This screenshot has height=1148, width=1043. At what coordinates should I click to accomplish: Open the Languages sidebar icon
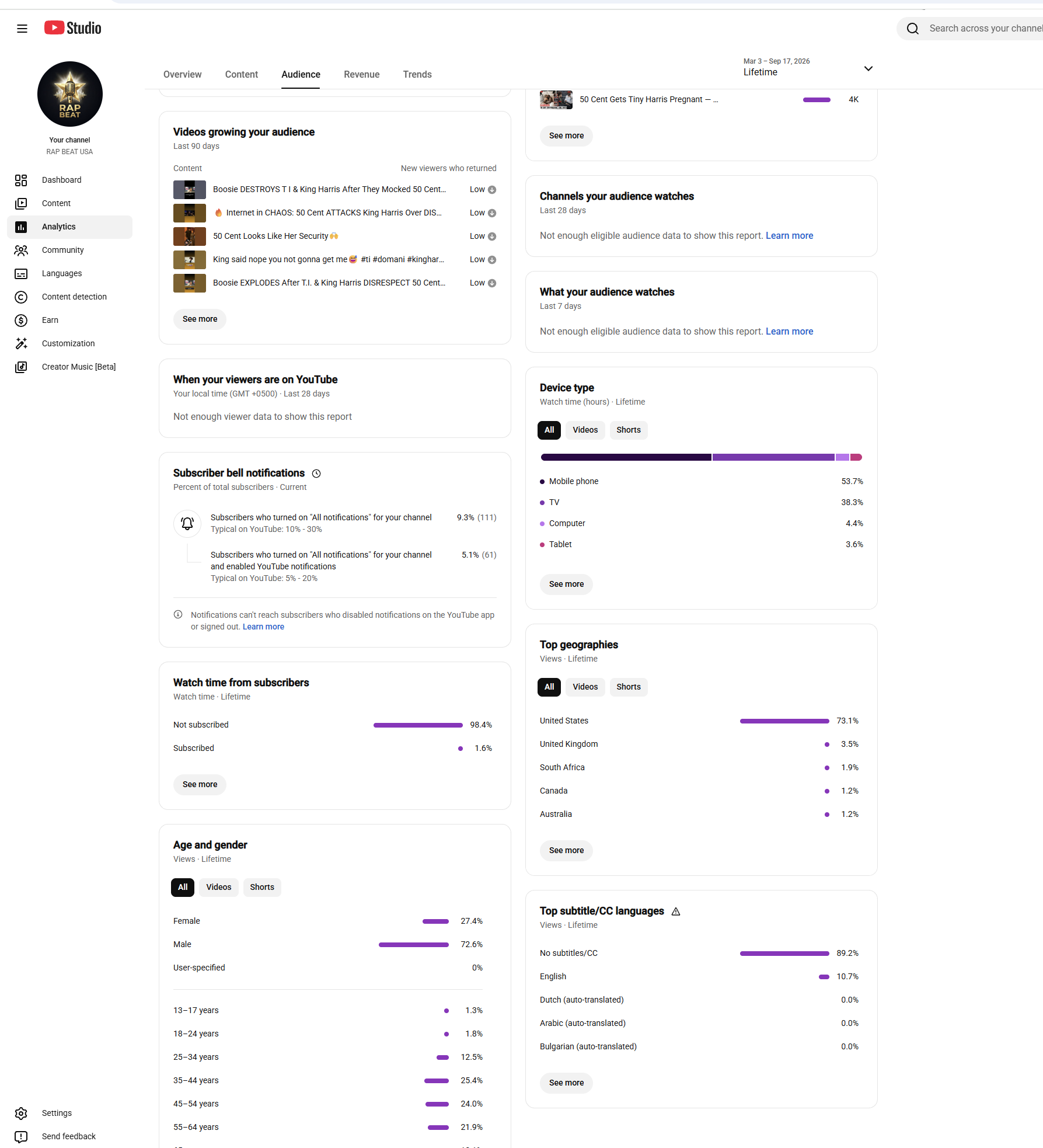(21, 273)
